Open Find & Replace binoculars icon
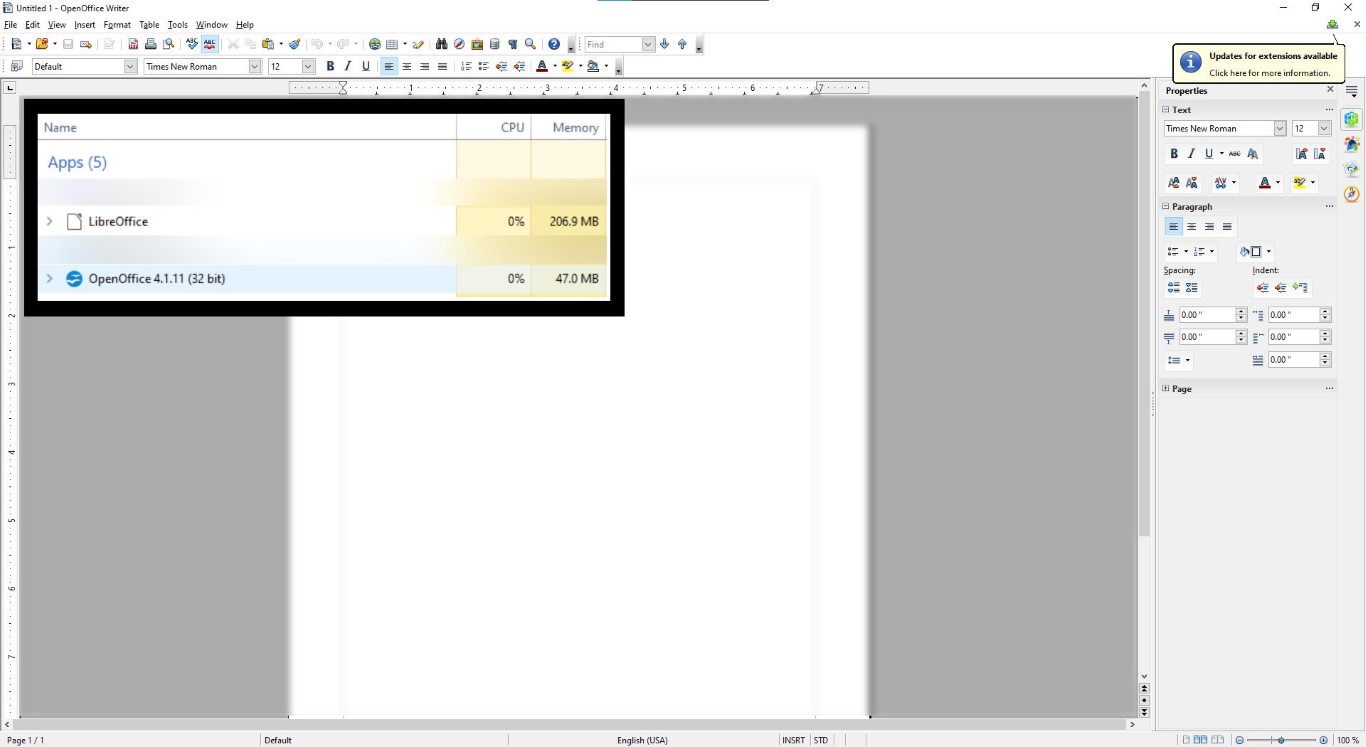The width and height of the screenshot is (1366, 747). 441,44
